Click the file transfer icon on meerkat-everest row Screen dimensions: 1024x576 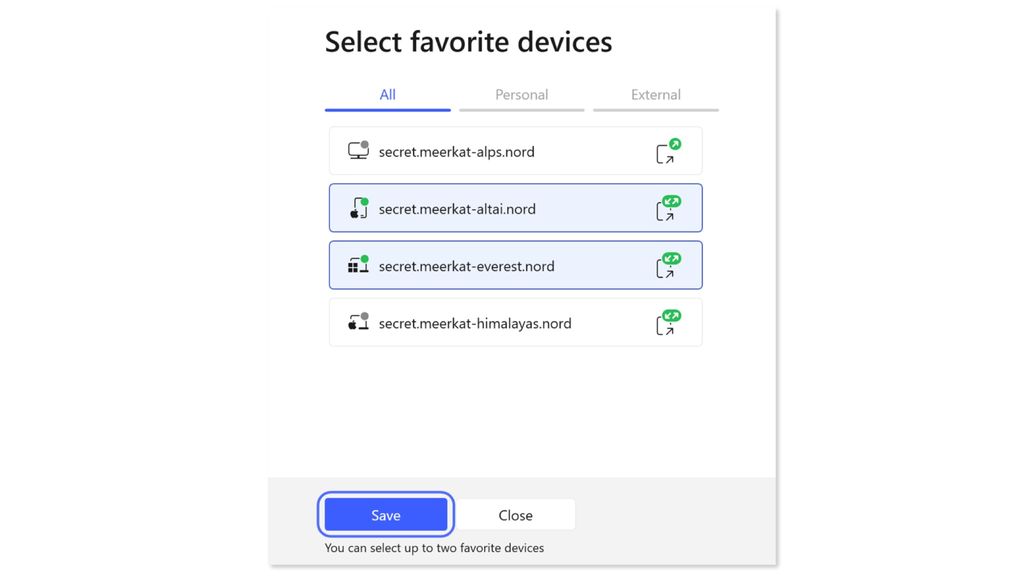[668, 266]
